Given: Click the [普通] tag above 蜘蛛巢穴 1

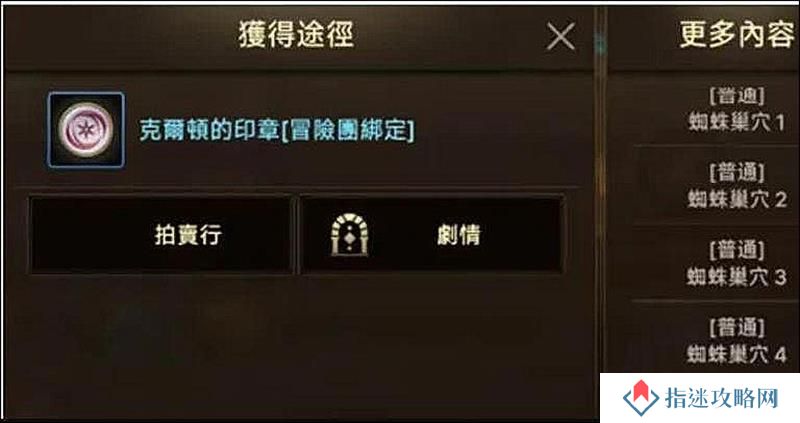Looking at the screenshot, I should pyautogui.click(x=736, y=96).
